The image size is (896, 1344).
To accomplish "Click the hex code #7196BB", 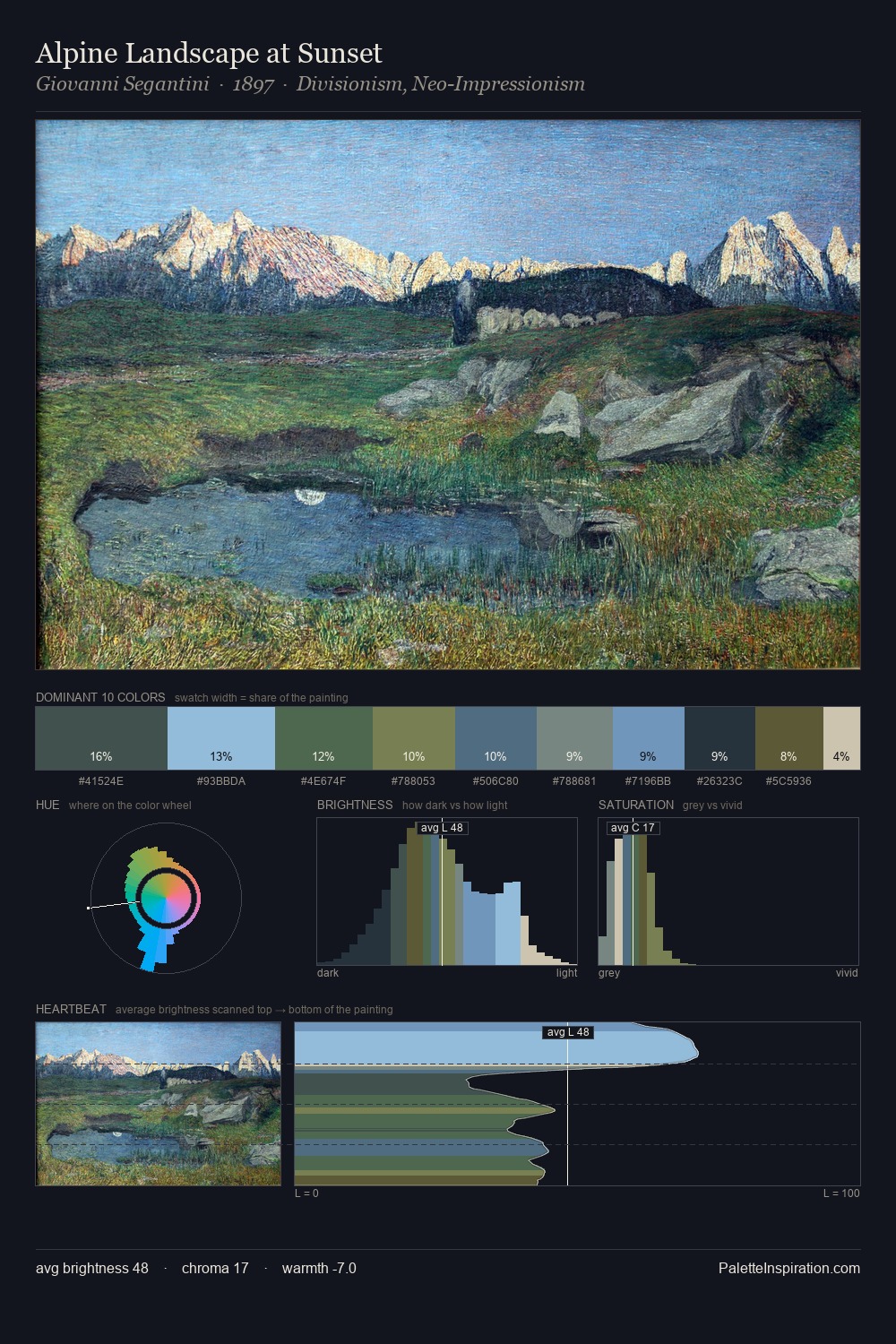I will pyautogui.click(x=649, y=781).
